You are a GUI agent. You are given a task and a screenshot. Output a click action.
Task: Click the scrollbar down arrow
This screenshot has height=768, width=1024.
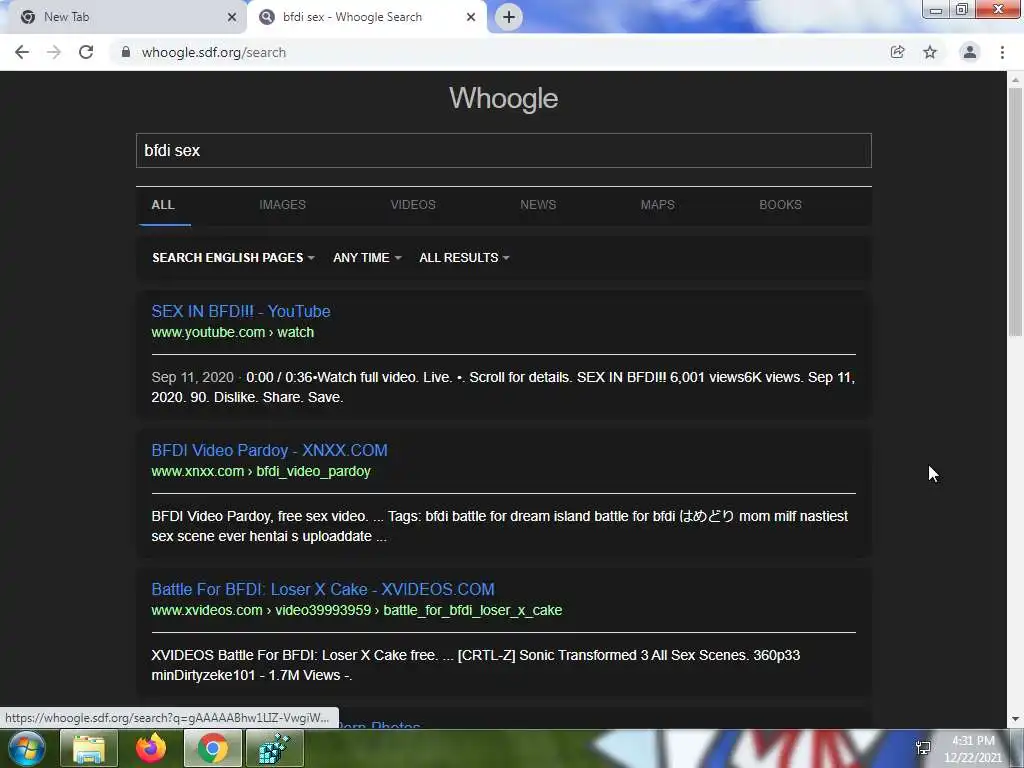(x=1015, y=719)
